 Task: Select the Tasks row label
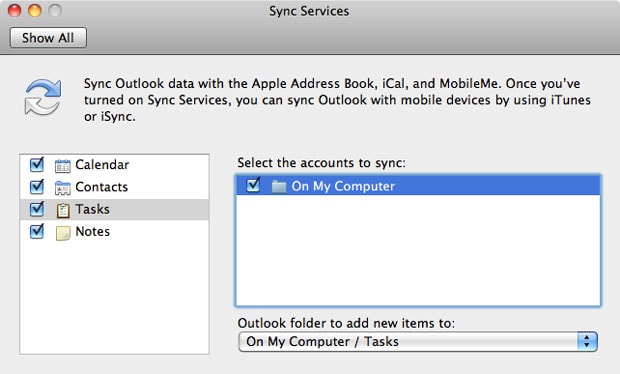point(93,209)
